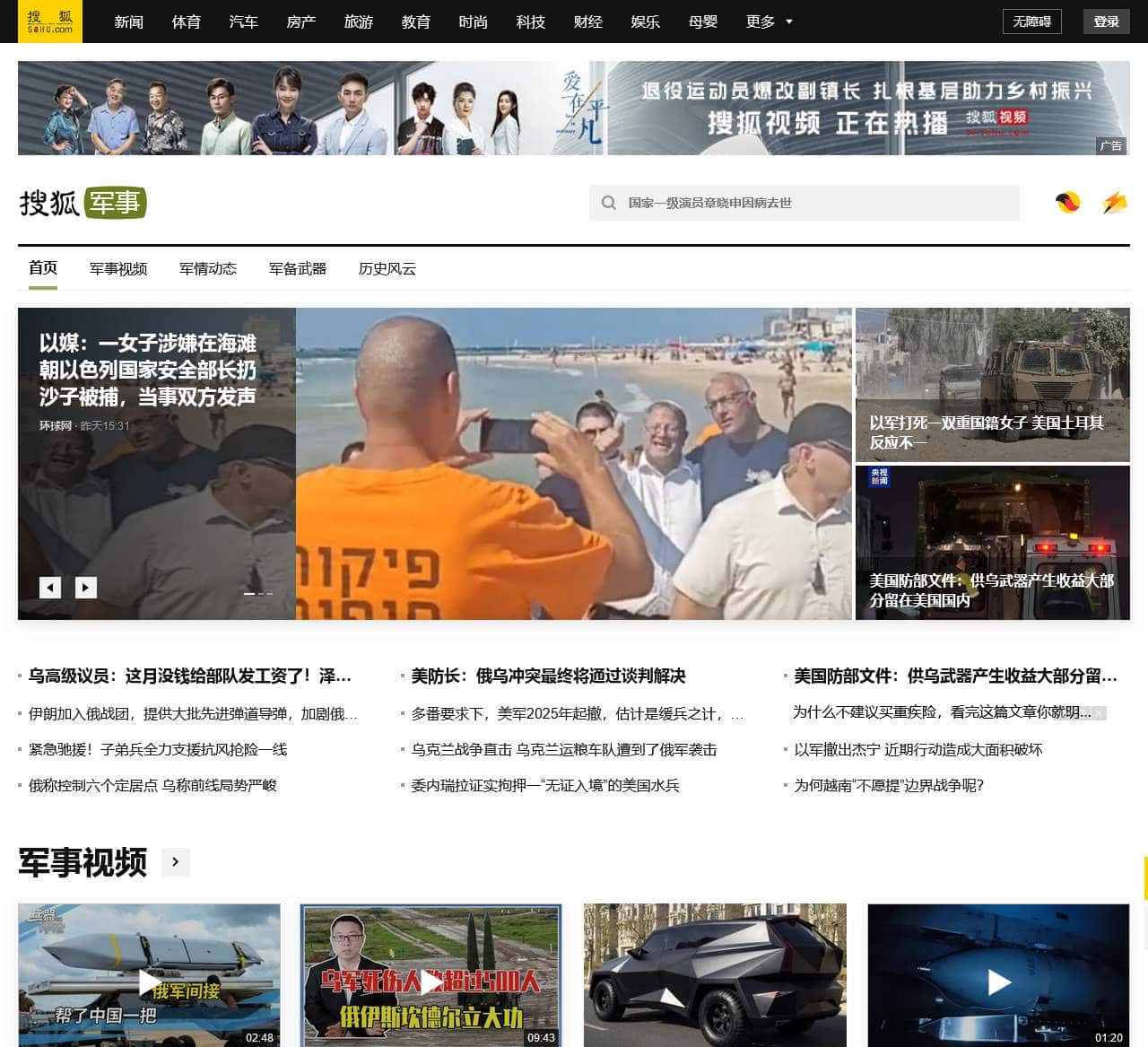This screenshot has height=1047, width=1148.
Task: Open article 伊朗加入俄战团
Action: click(193, 713)
